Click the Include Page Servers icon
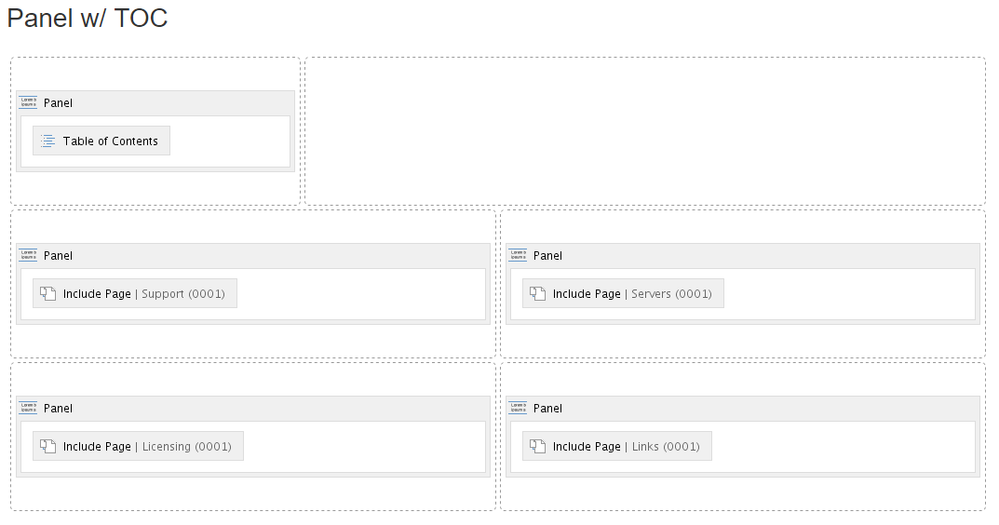This screenshot has height=525, width=999. pos(538,294)
